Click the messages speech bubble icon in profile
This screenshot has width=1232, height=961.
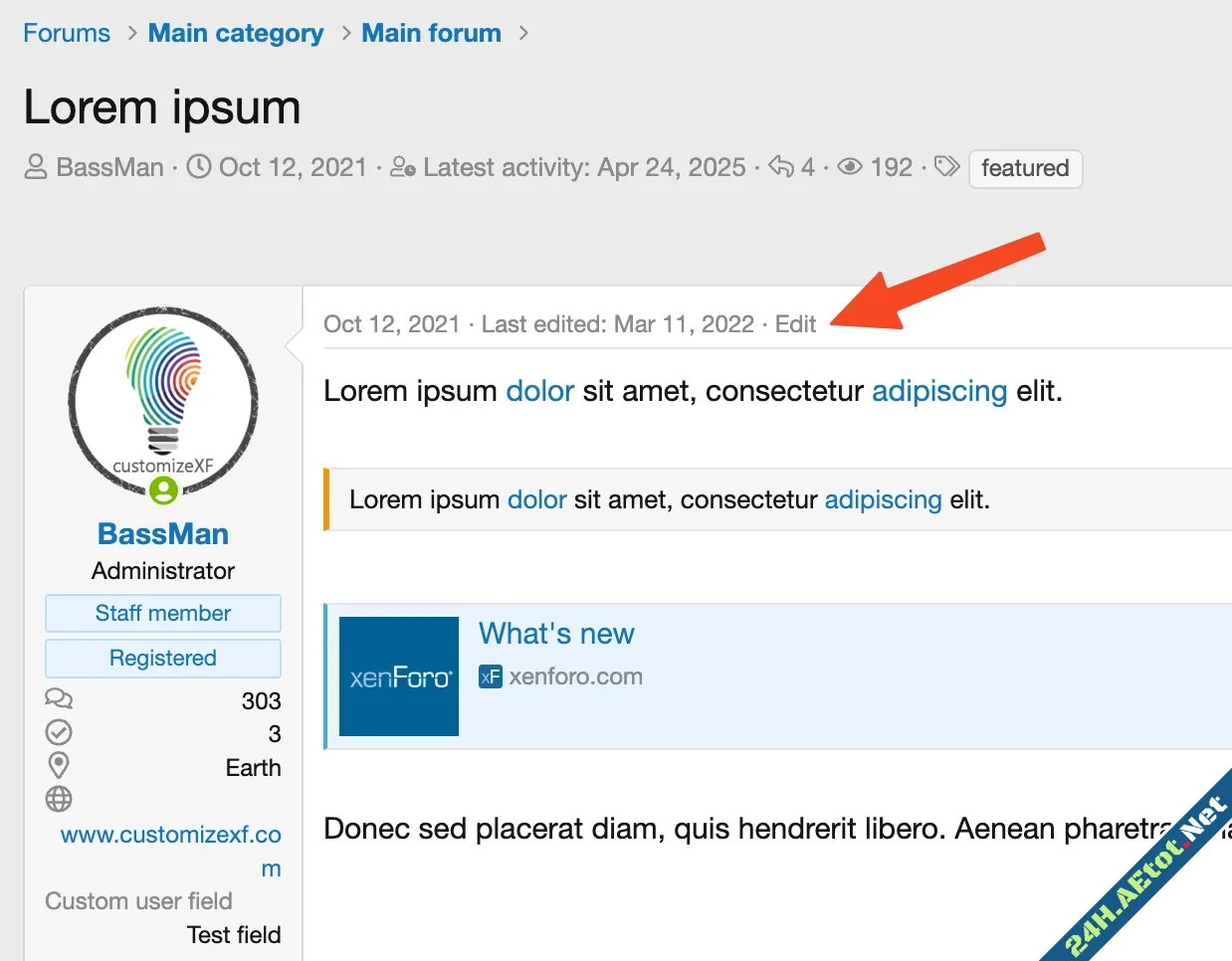59,699
